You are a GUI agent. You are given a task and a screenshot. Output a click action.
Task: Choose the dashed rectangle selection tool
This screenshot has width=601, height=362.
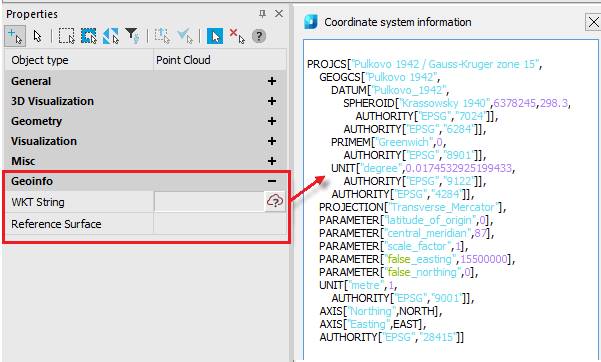tap(67, 36)
